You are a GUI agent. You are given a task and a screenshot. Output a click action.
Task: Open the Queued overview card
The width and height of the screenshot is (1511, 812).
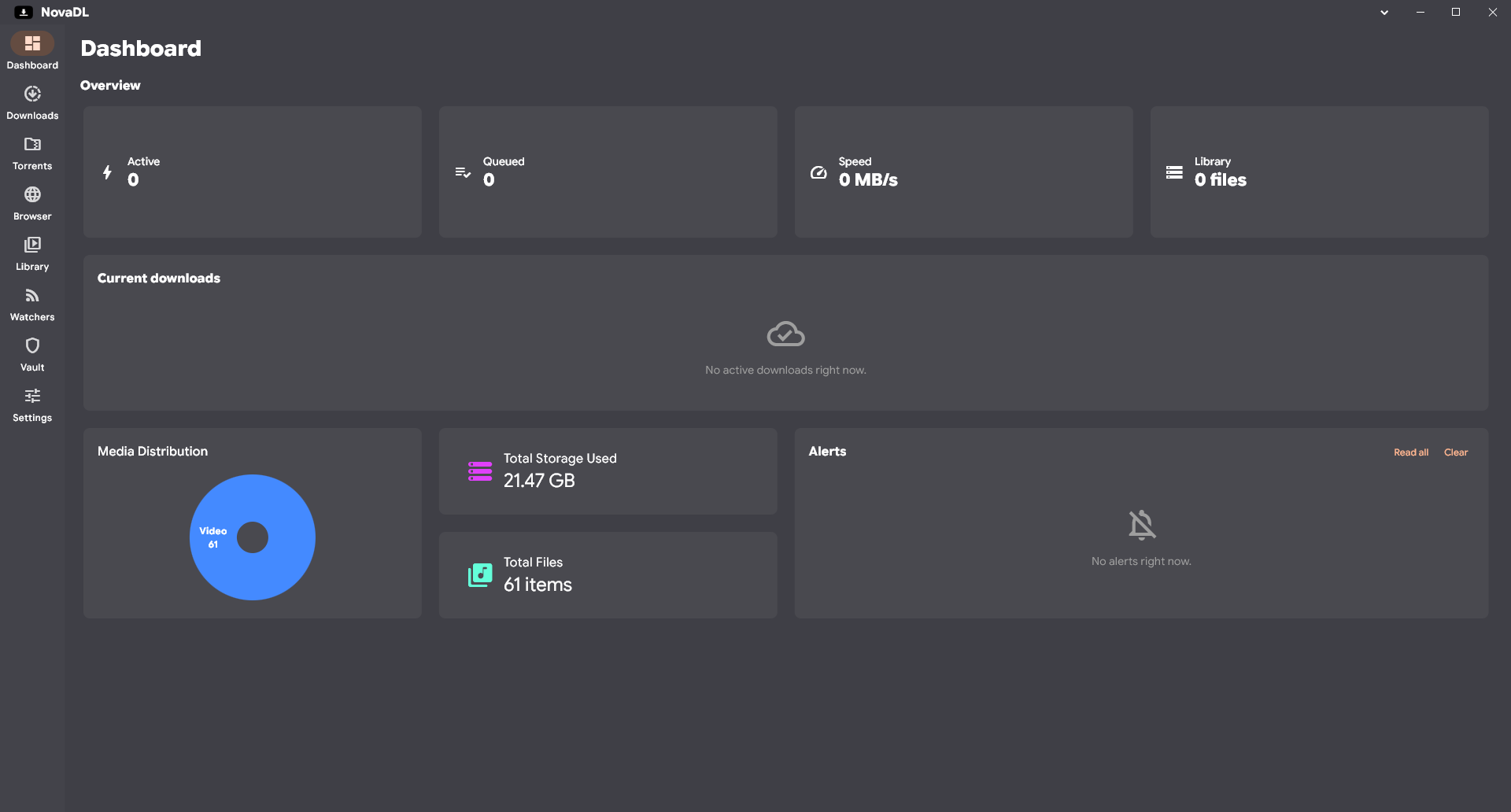(608, 172)
